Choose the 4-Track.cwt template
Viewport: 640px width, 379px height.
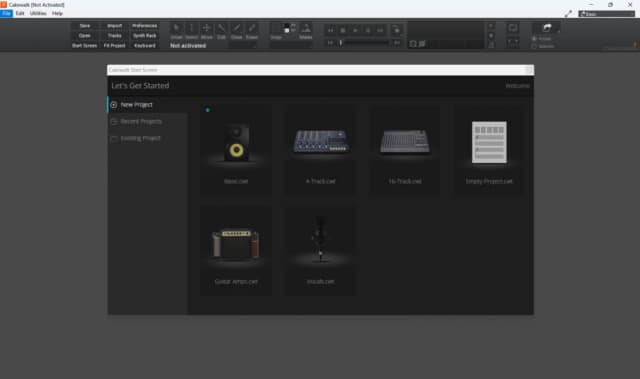(320, 150)
